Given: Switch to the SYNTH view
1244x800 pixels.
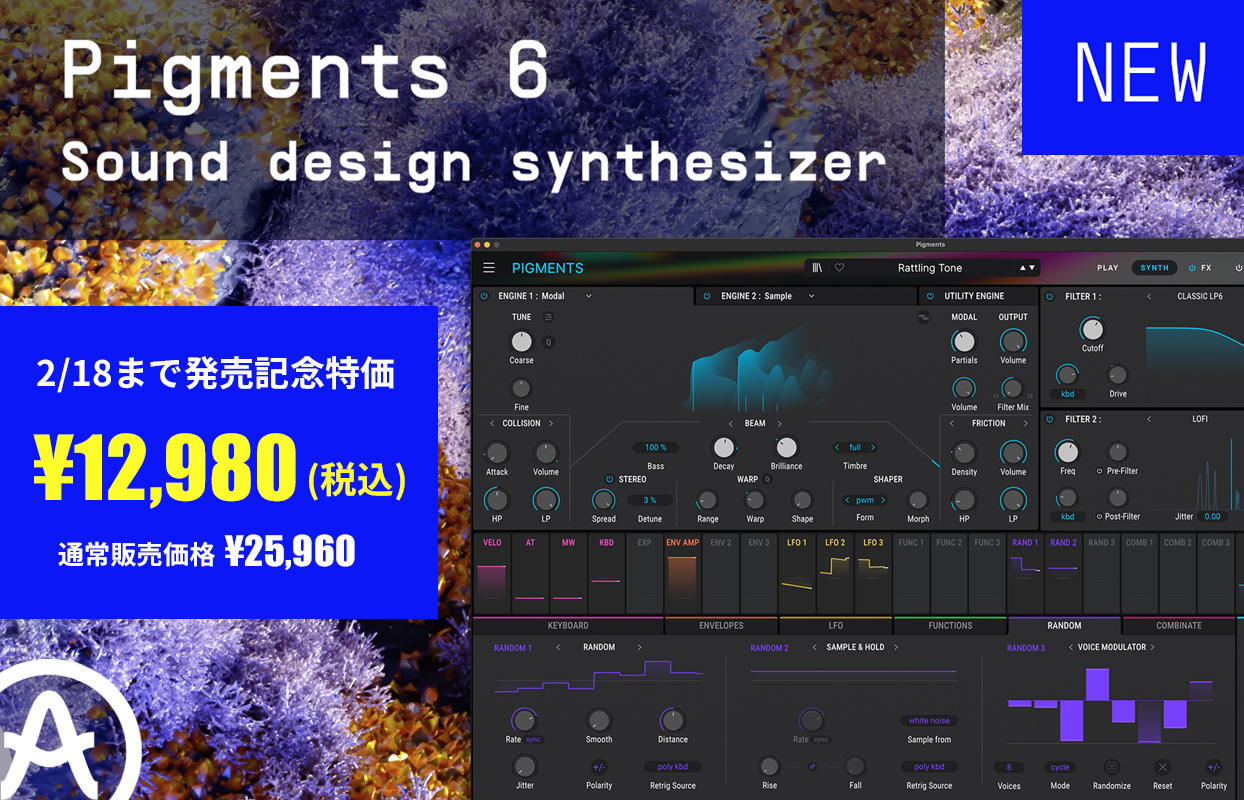Looking at the screenshot, I should (1155, 268).
